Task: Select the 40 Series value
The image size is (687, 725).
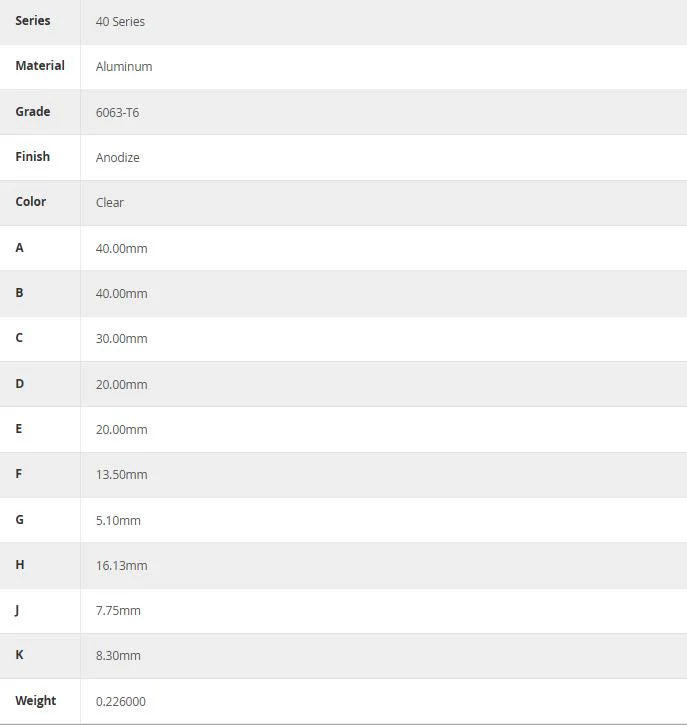Action: coord(120,22)
